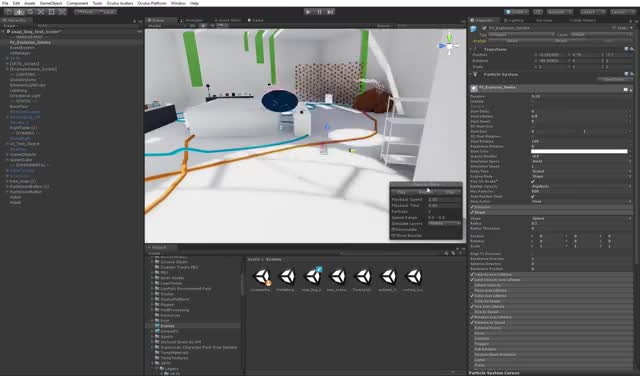Screen dimensions: 640x376
Task: Select Directional Light in Hierarchy
Action: click(x=24, y=96)
